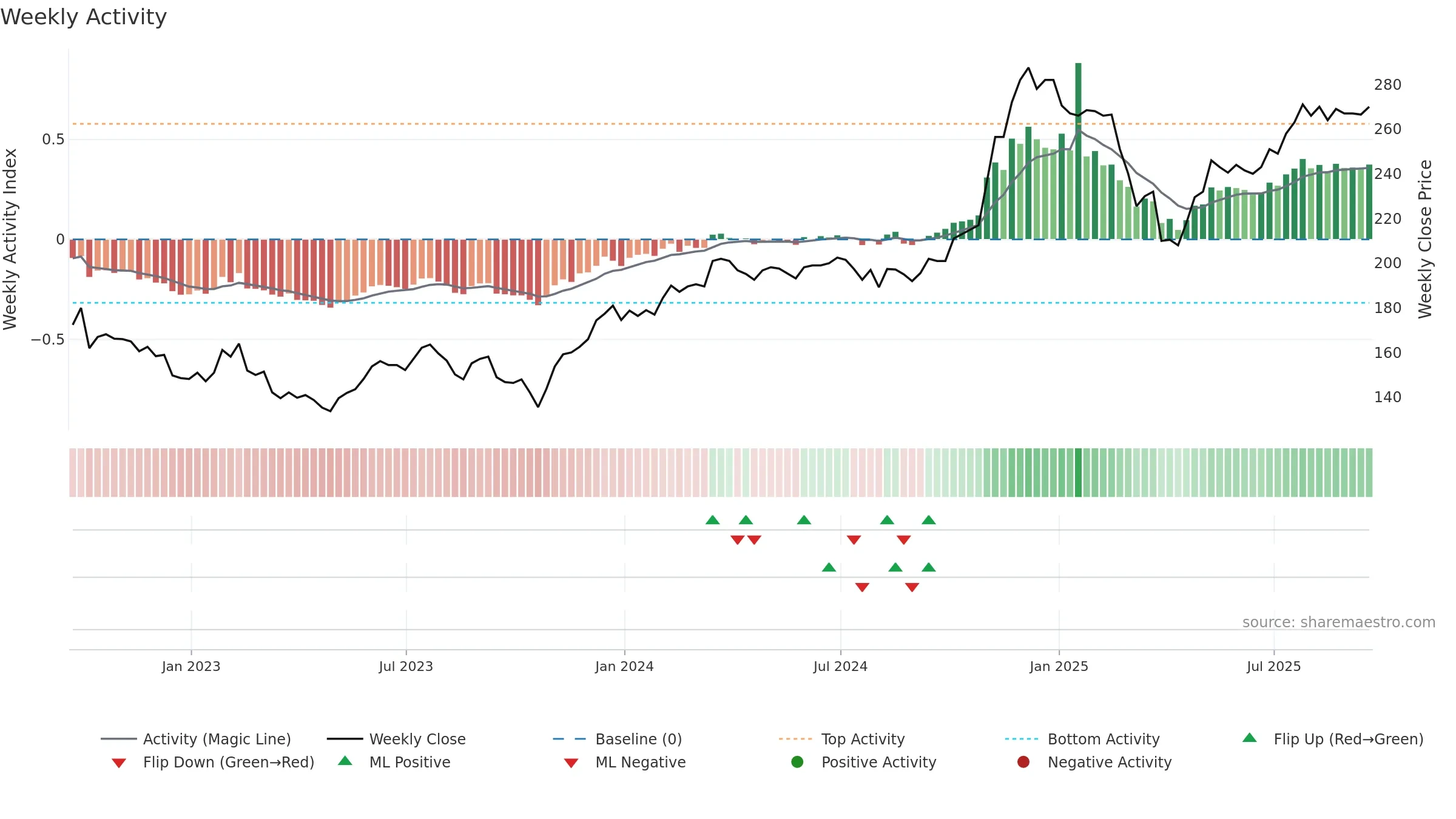Click the Jul 2025 axis label
Image resolution: width=1456 pixels, height=819 pixels.
(1274, 666)
